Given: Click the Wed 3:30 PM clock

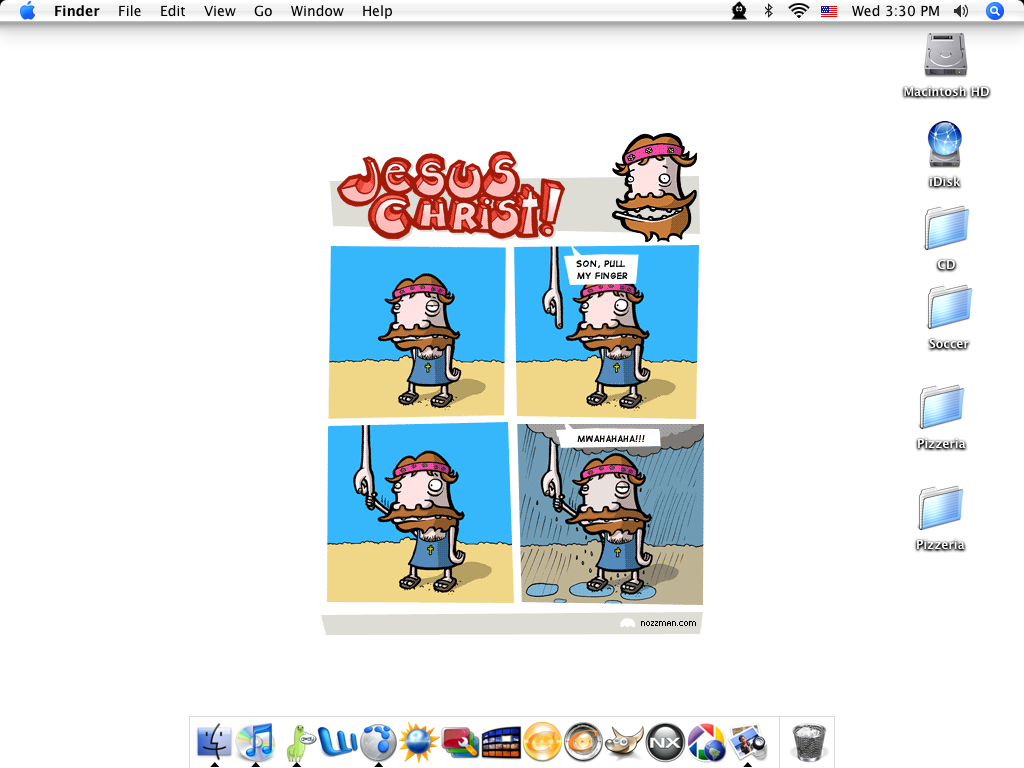Looking at the screenshot, I should [895, 11].
